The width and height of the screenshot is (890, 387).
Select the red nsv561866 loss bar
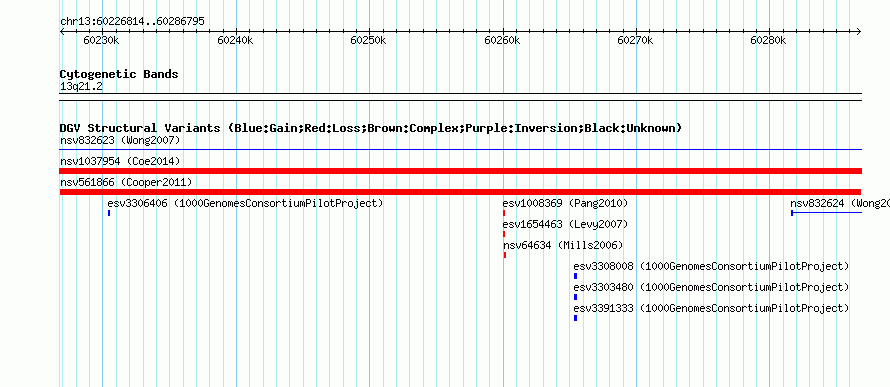pos(460,192)
